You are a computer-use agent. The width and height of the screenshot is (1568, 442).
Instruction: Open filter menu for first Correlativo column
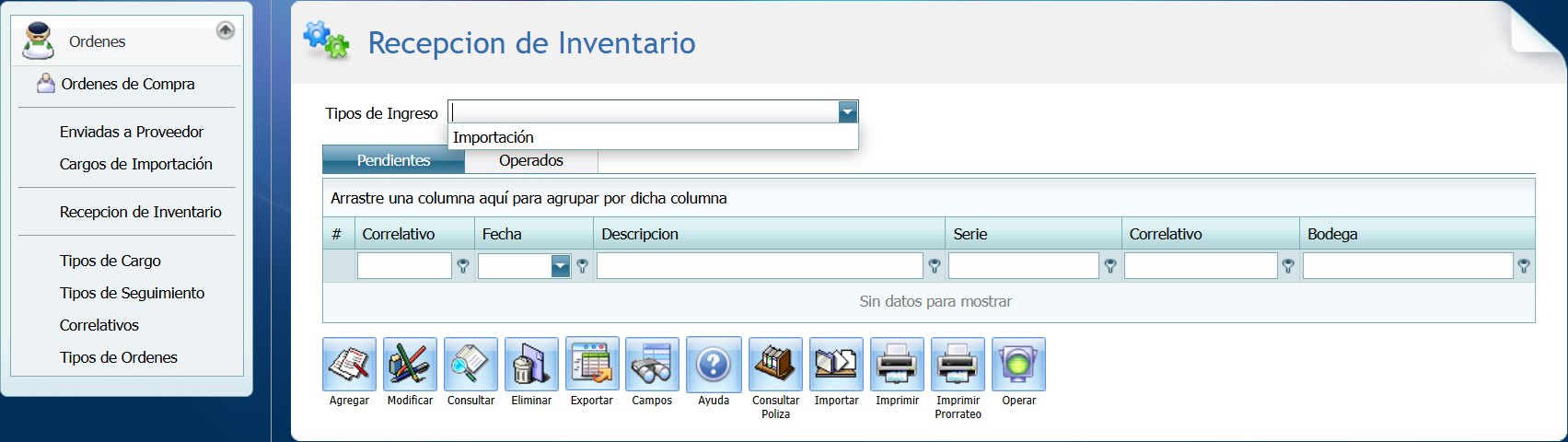pos(463,266)
